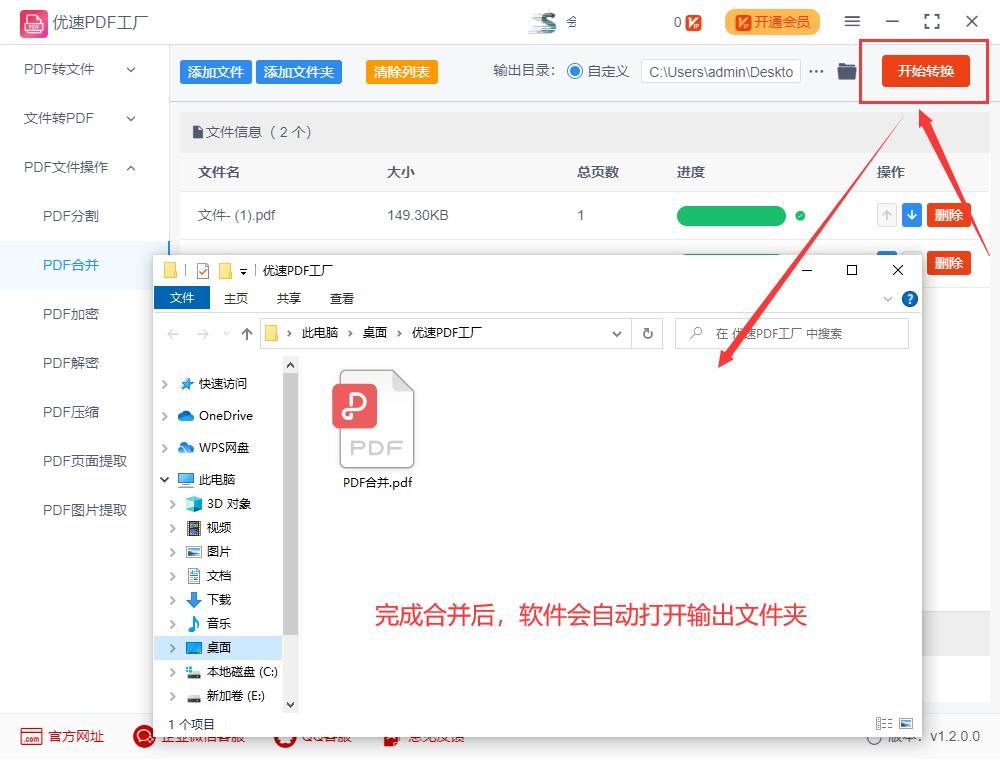Click the 意见反馈 feedback icon
1000x760 pixels.
[x=390, y=737]
